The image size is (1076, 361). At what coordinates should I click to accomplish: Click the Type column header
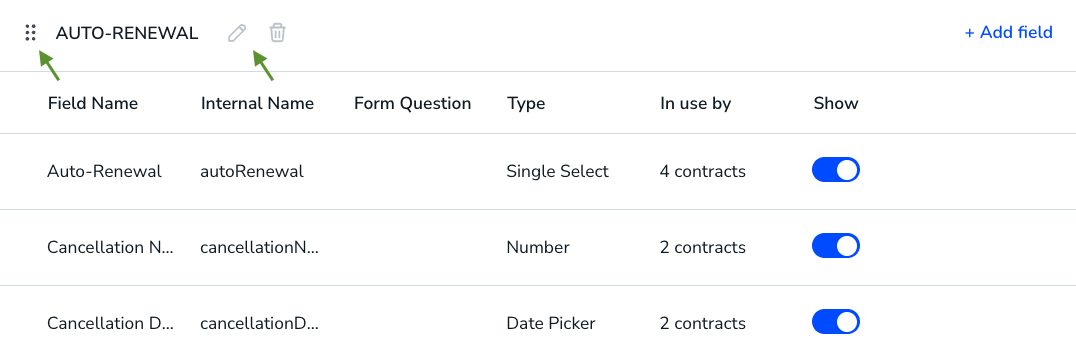click(x=526, y=104)
